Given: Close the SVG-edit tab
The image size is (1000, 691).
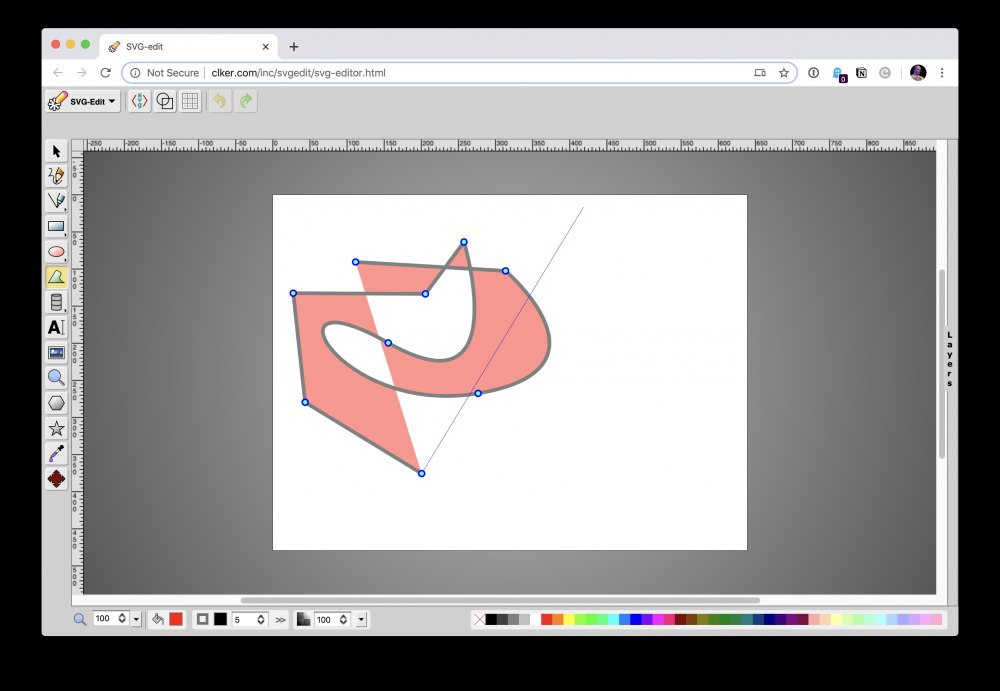Looking at the screenshot, I should [x=266, y=47].
